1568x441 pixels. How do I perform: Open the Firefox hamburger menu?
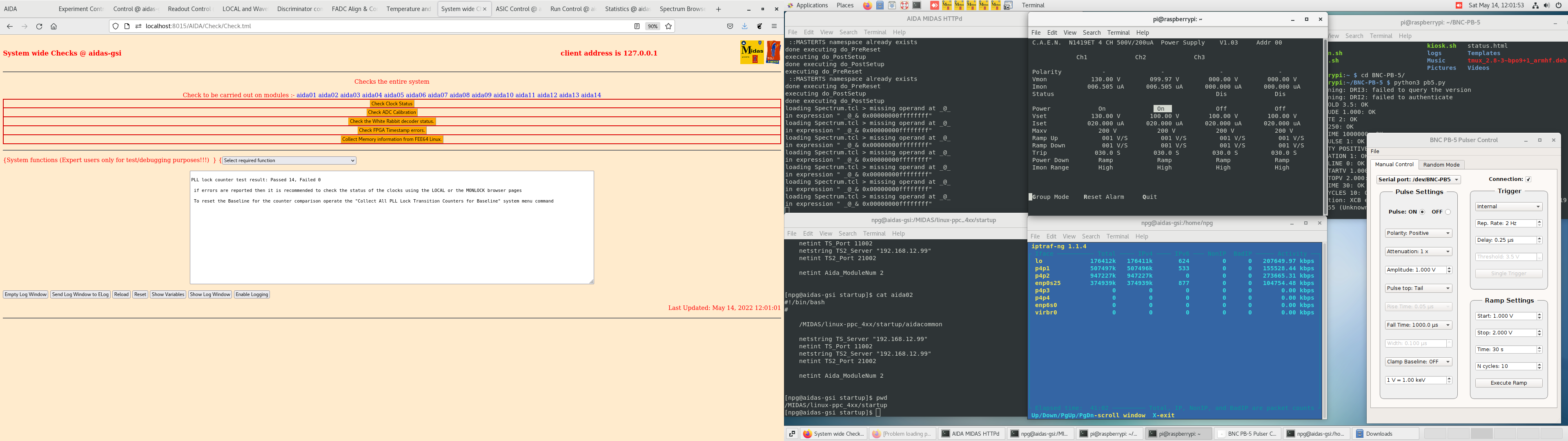pyautogui.click(x=774, y=26)
